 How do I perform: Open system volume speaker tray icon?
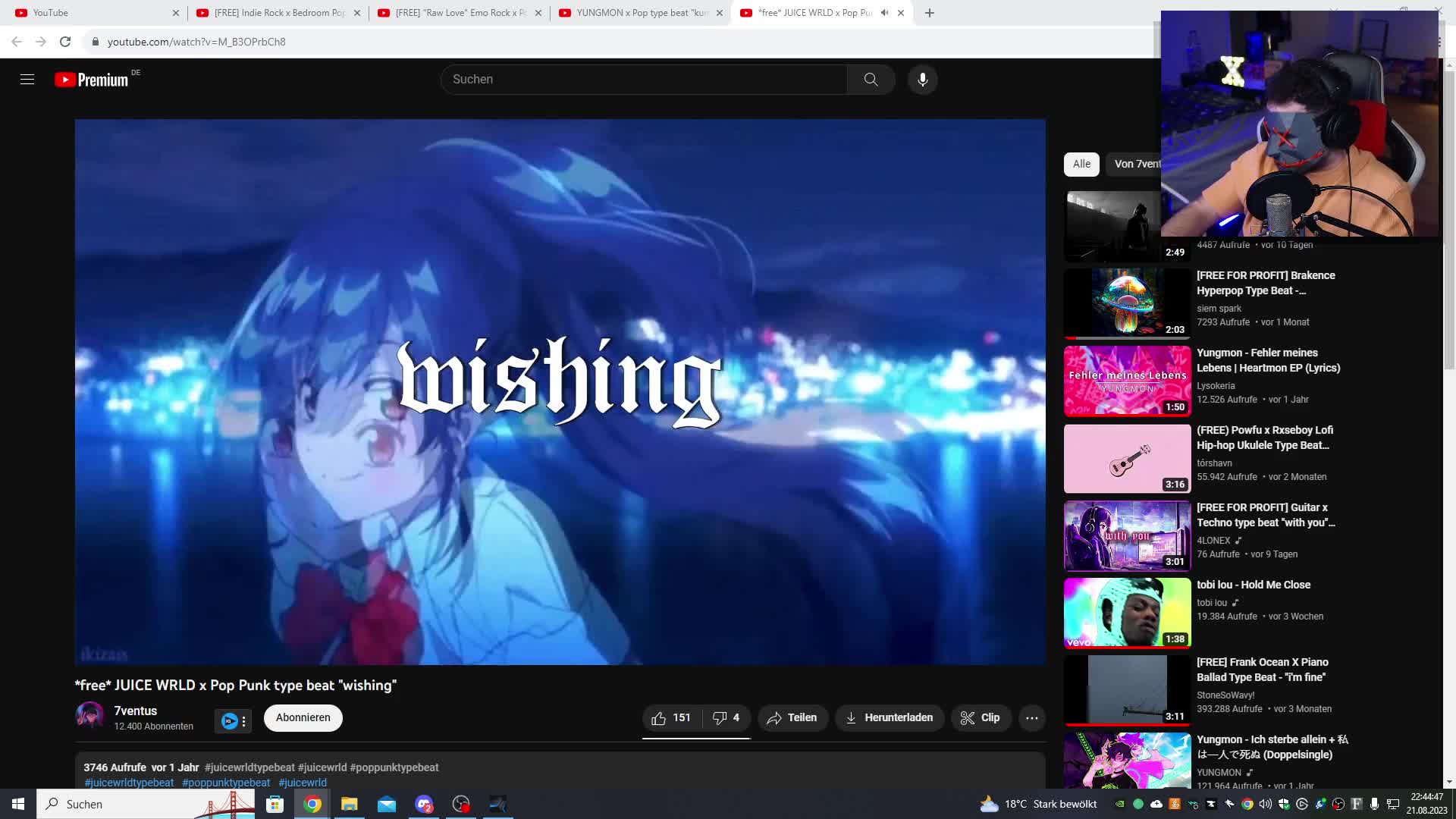(x=1265, y=804)
